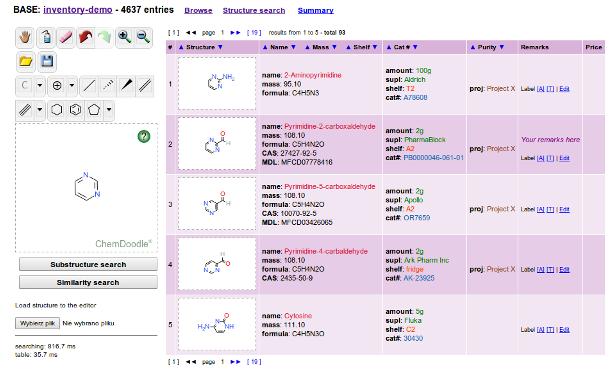
Task: Click catalog number A78608
Action: 415,97
